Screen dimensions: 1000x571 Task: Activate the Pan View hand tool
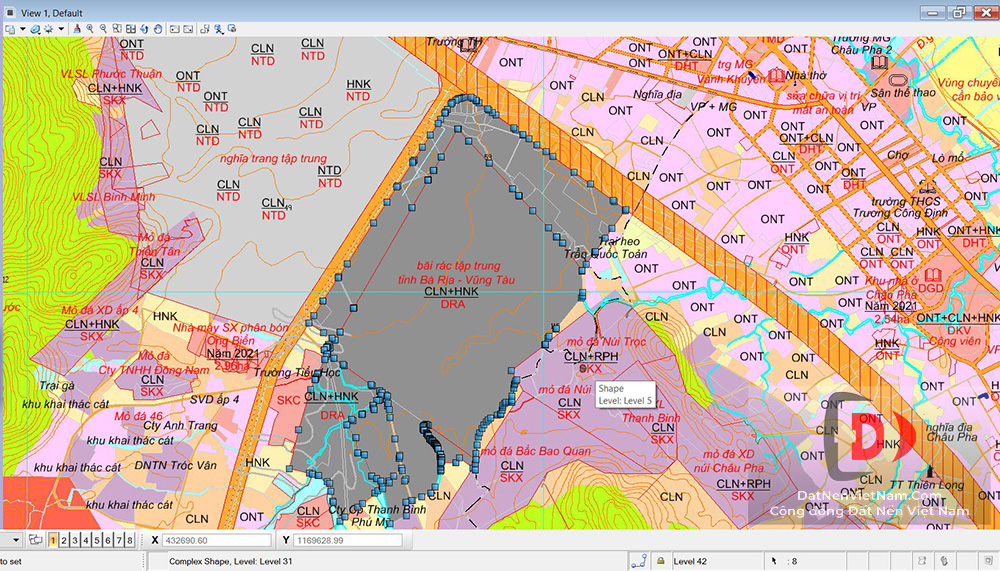coord(158,29)
